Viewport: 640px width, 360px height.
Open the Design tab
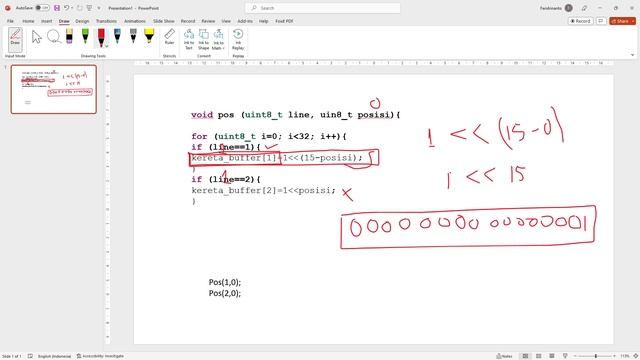click(x=82, y=21)
